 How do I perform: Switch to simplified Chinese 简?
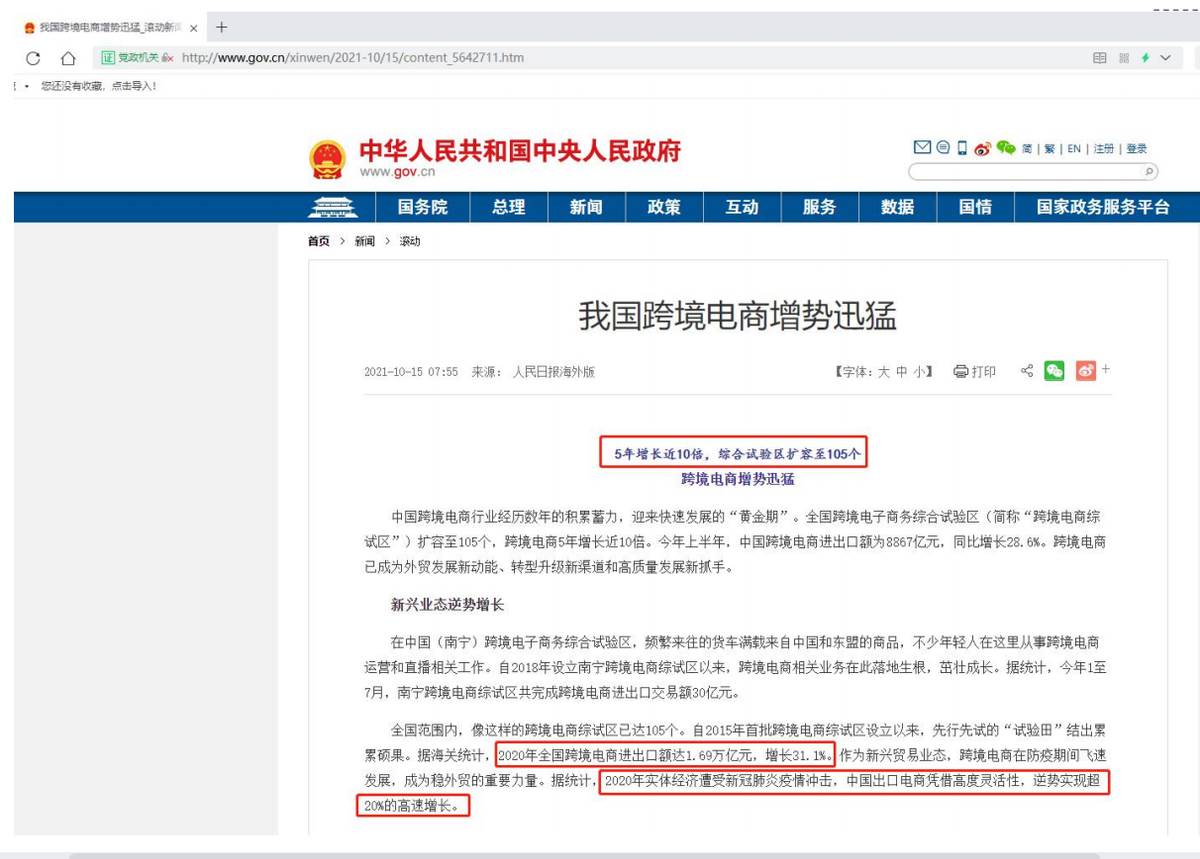pos(1027,149)
